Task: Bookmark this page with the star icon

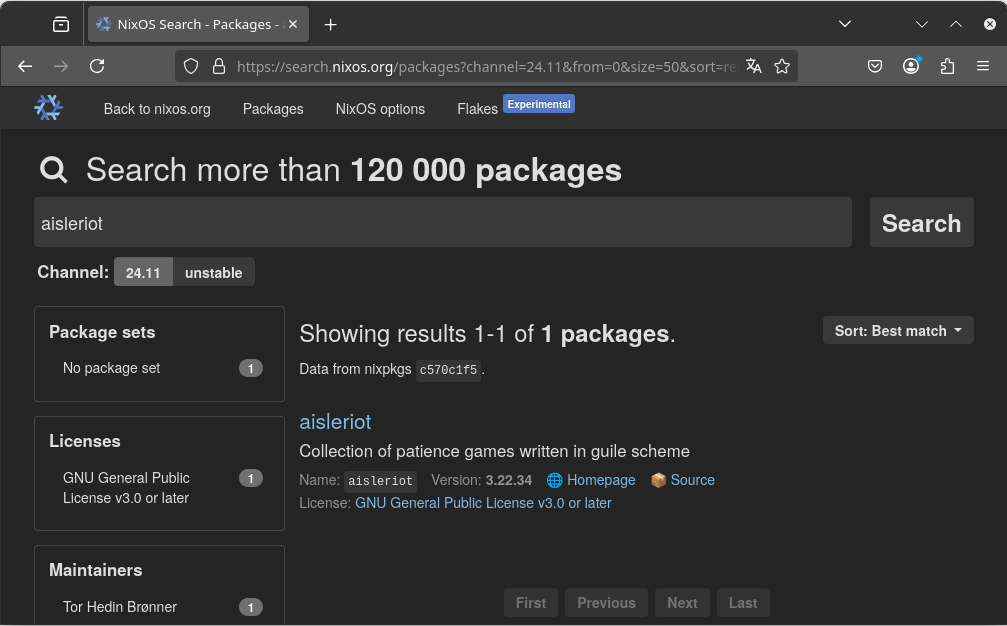Action: pos(782,66)
